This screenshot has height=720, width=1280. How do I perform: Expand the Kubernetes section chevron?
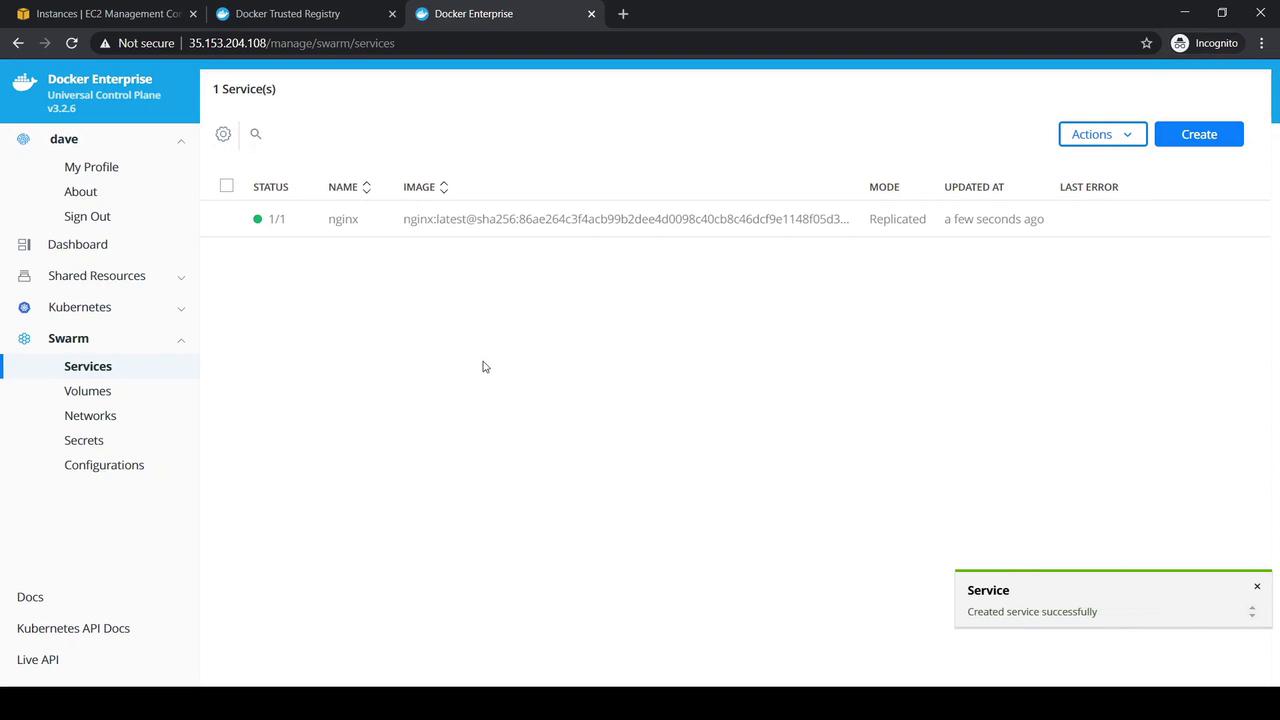click(x=181, y=308)
